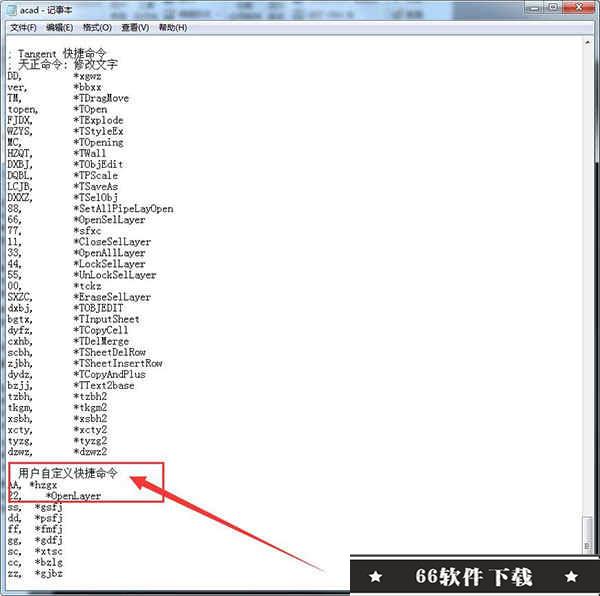This screenshot has height=596, width=600.
Task: Click the text *TPScale
Action: 96,176
